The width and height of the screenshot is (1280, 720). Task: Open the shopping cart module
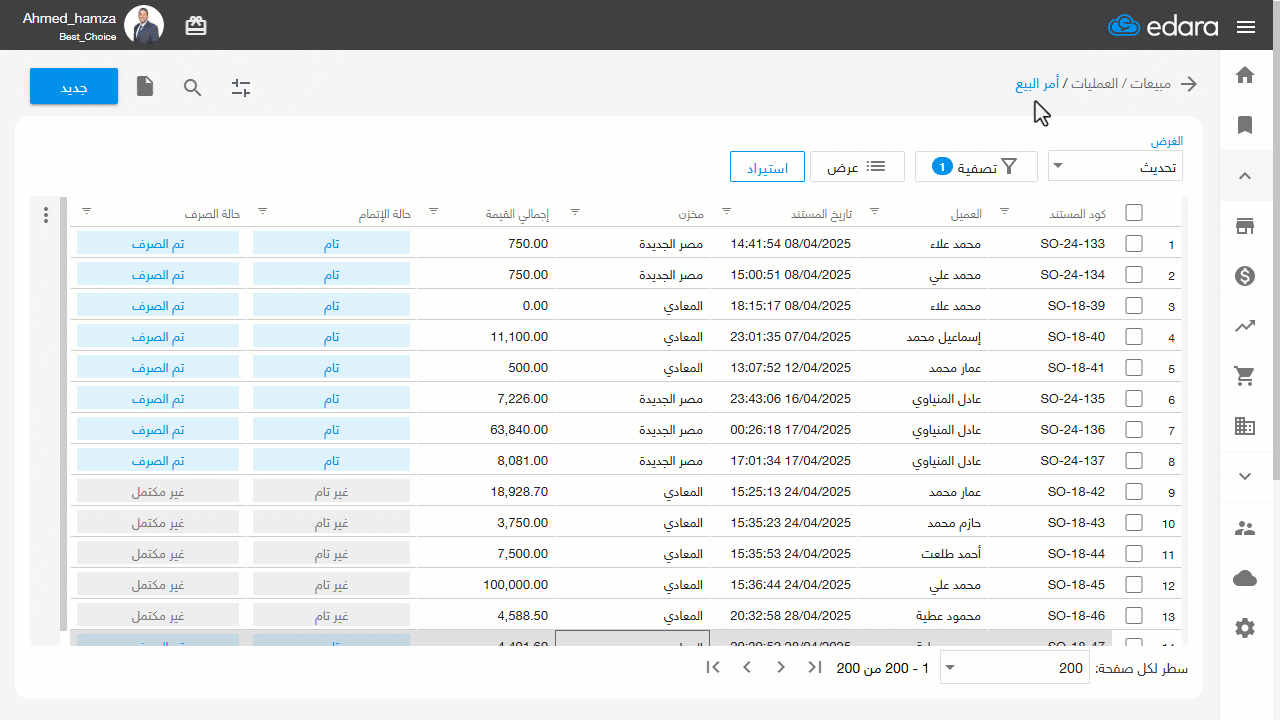(x=1245, y=376)
